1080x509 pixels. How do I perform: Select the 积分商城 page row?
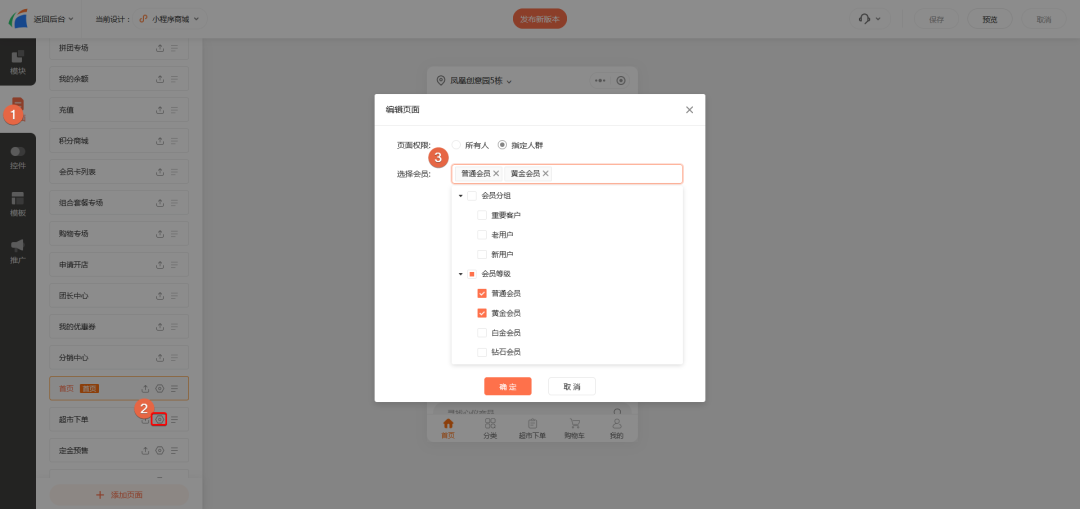coord(118,141)
